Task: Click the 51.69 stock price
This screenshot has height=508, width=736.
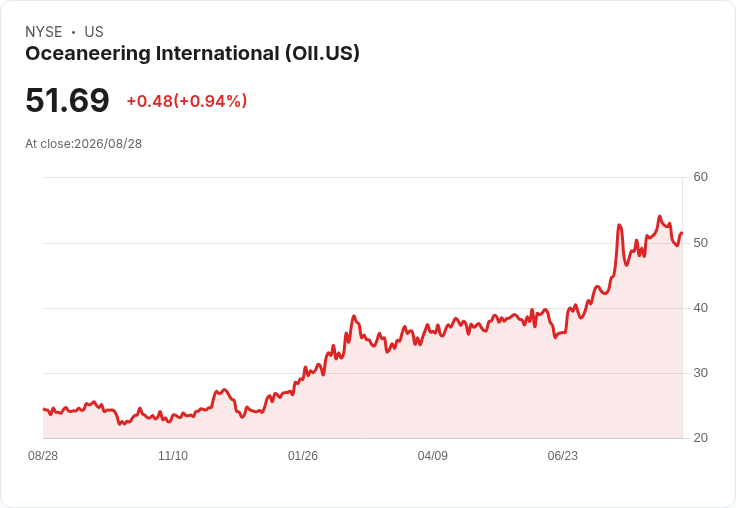Action: pyautogui.click(x=67, y=100)
